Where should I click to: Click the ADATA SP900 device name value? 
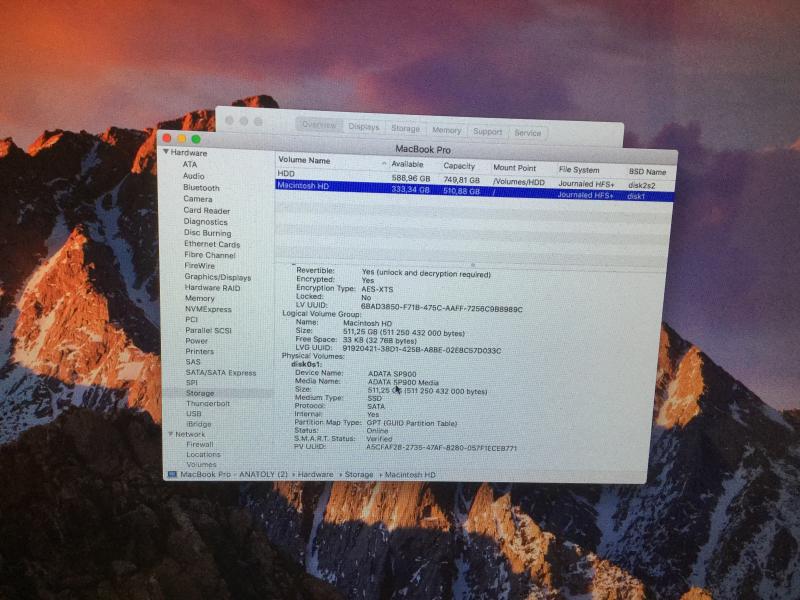click(x=392, y=374)
